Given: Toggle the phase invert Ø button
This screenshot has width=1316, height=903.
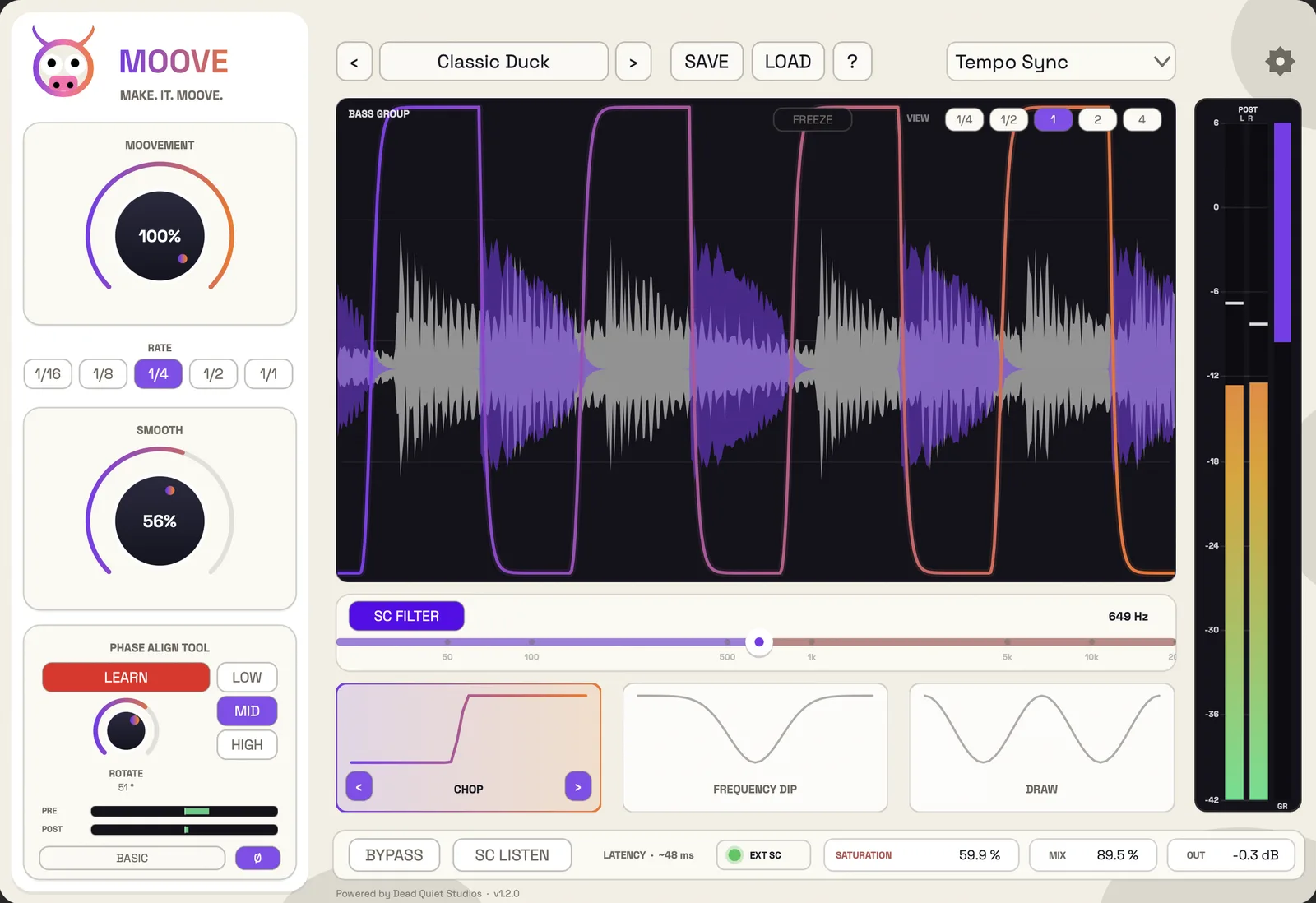Looking at the screenshot, I should tap(257, 858).
